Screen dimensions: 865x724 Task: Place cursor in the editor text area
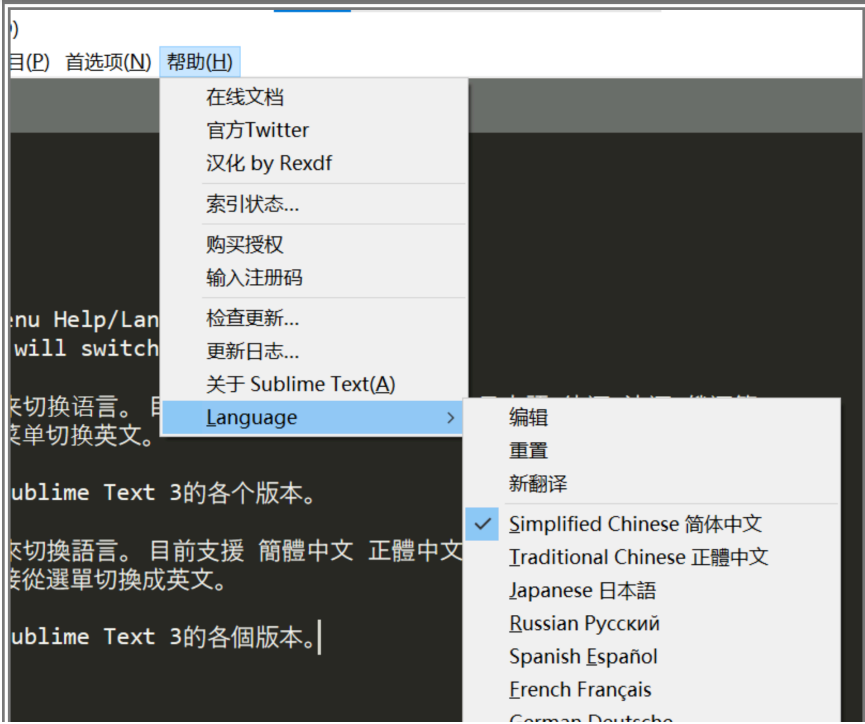click(x=200, y=640)
